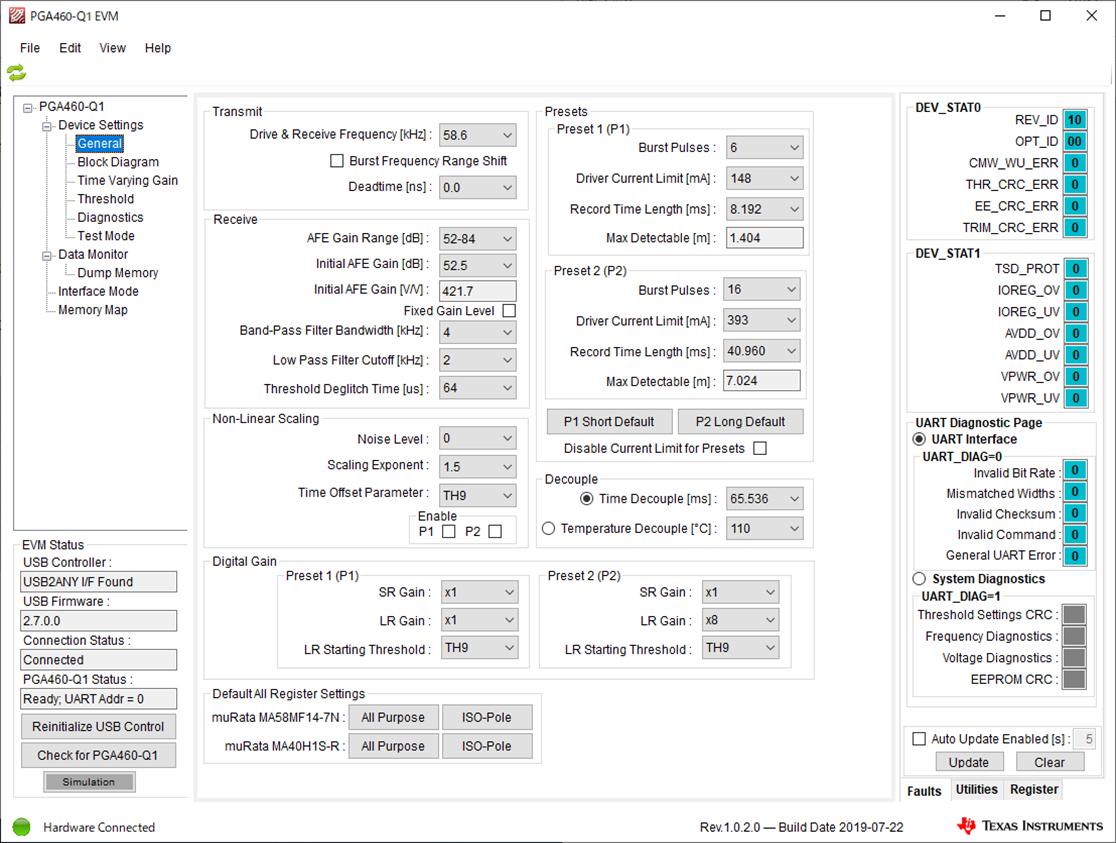Click the PGA460-Q1 EVM title bar icon
Image resolution: width=1116 pixels, height=843 pixels.
16,16
